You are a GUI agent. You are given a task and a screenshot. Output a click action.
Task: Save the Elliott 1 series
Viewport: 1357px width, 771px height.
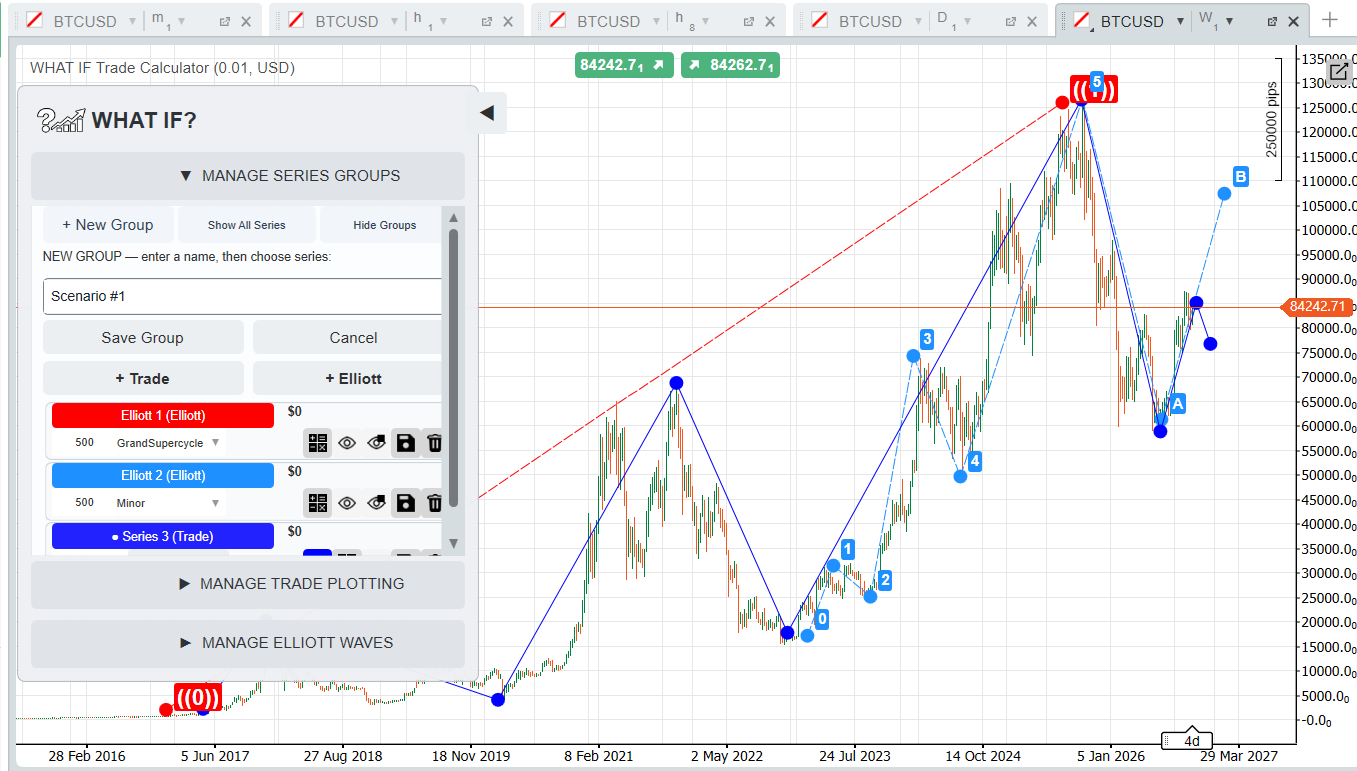(x=405, y=443)
